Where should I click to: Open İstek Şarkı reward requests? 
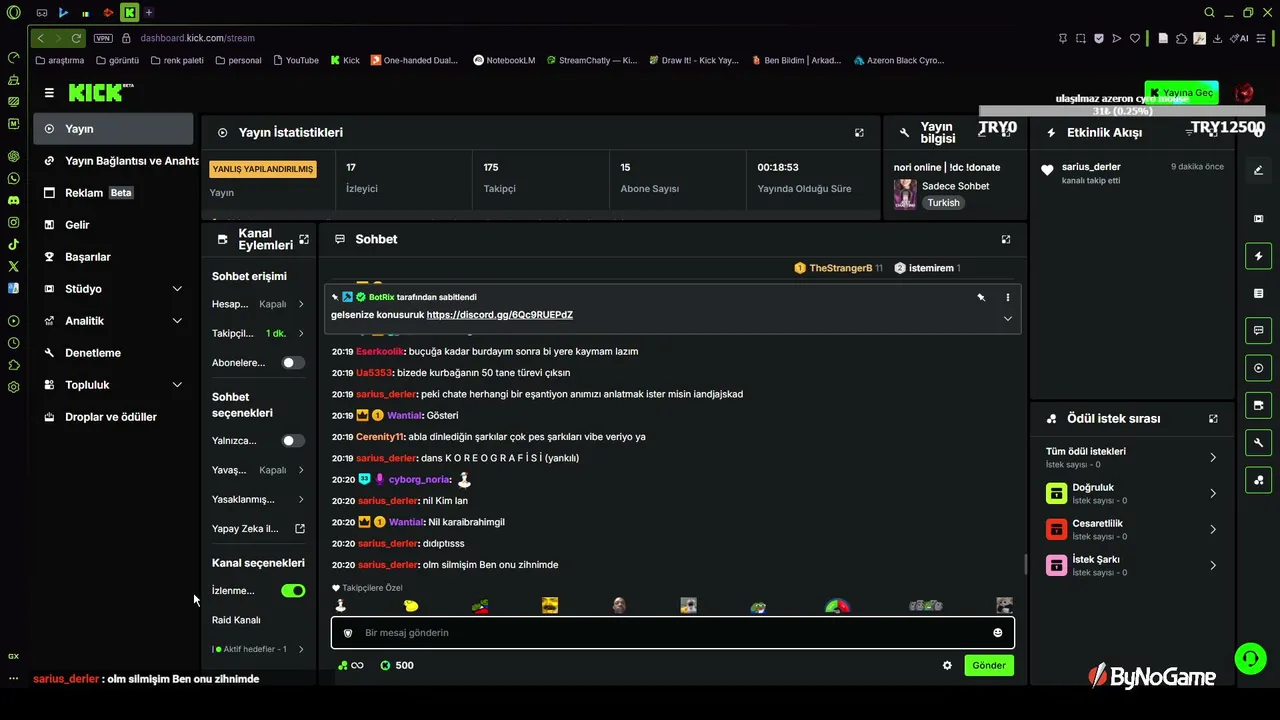pos(1131,565)
